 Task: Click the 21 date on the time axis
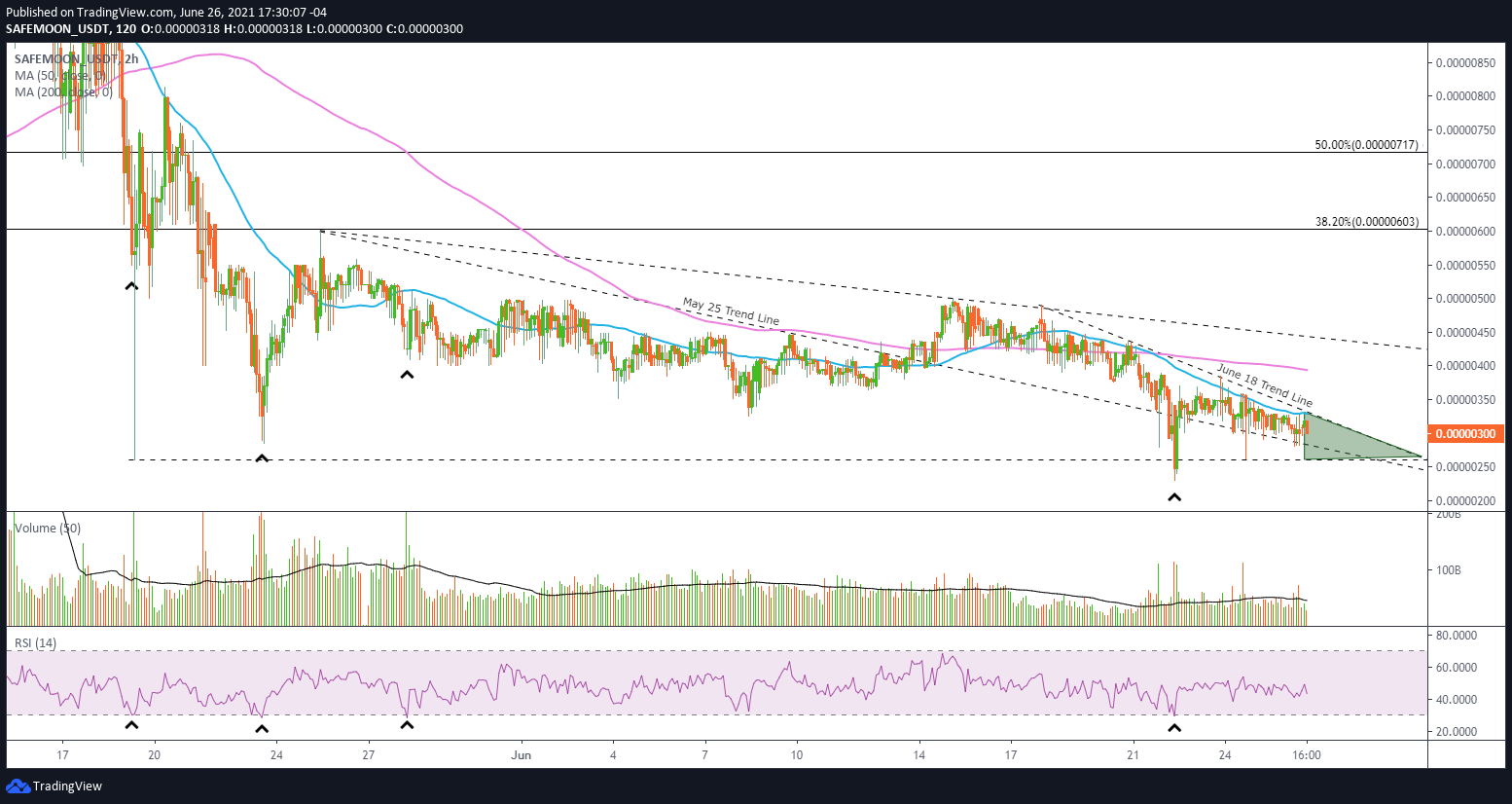pyautogui.click(x=1134, y=755)
